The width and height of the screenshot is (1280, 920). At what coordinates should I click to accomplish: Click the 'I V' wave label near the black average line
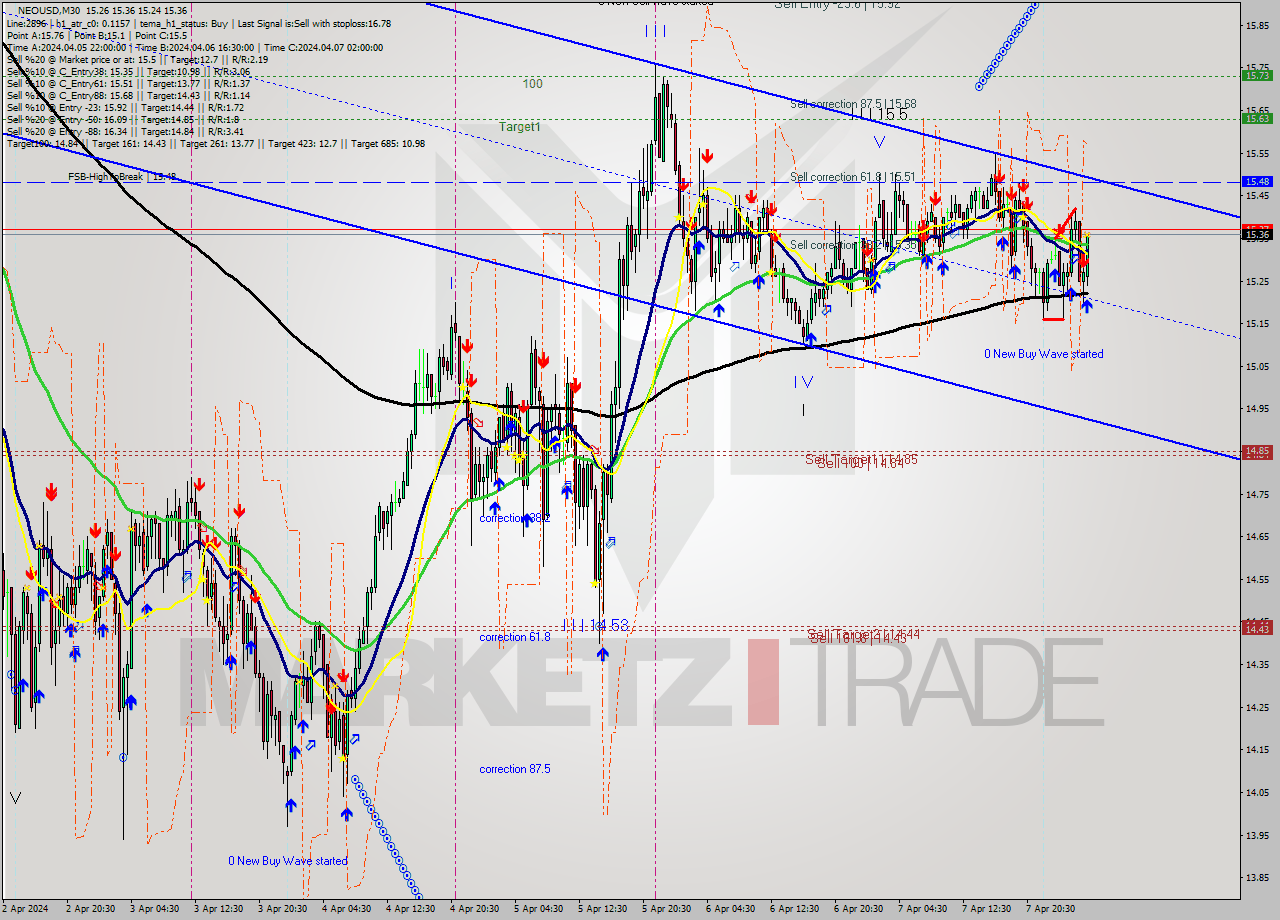pos(803,381)
